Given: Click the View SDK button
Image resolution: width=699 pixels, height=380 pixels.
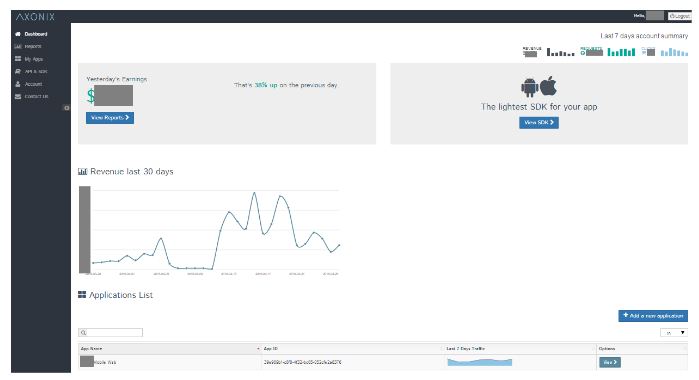Looking at the screenshot, I should (x=539, y=123).
